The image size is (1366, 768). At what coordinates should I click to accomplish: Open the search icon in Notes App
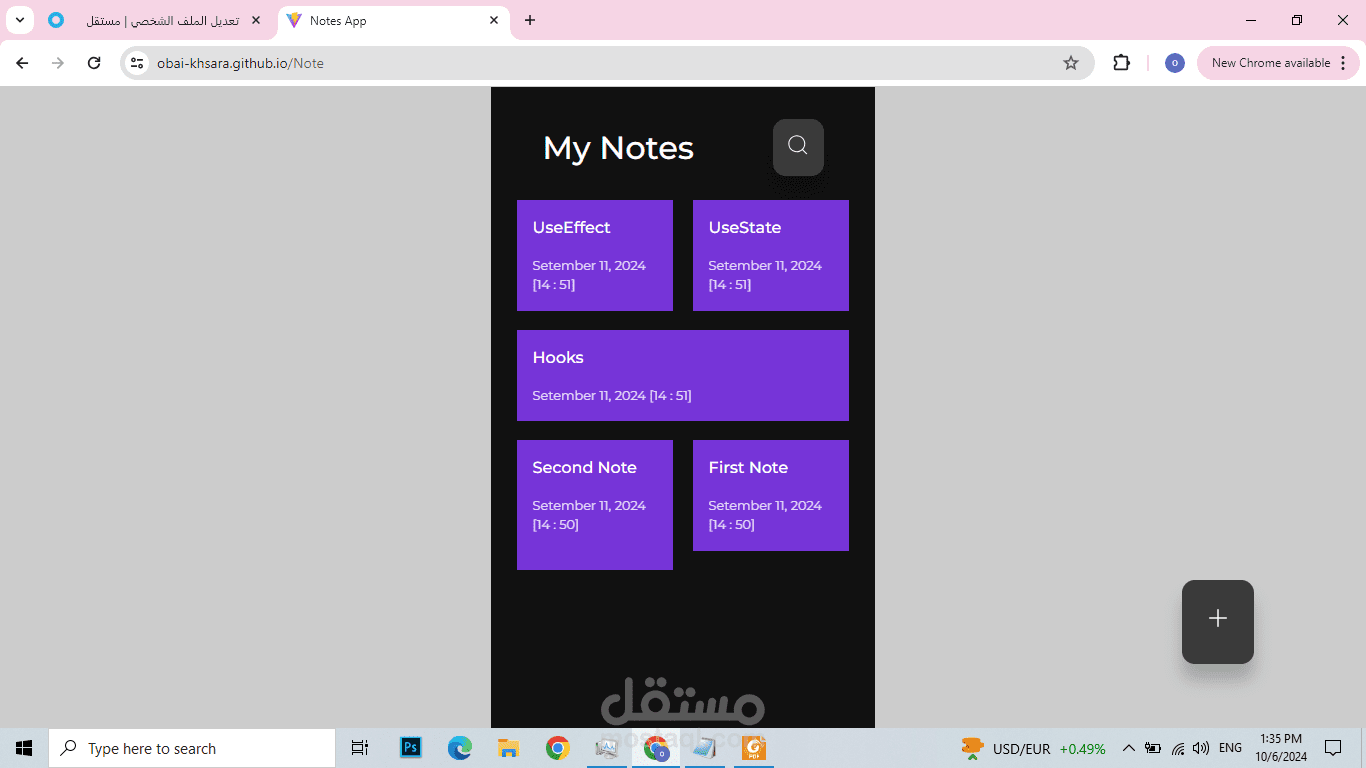797,146
